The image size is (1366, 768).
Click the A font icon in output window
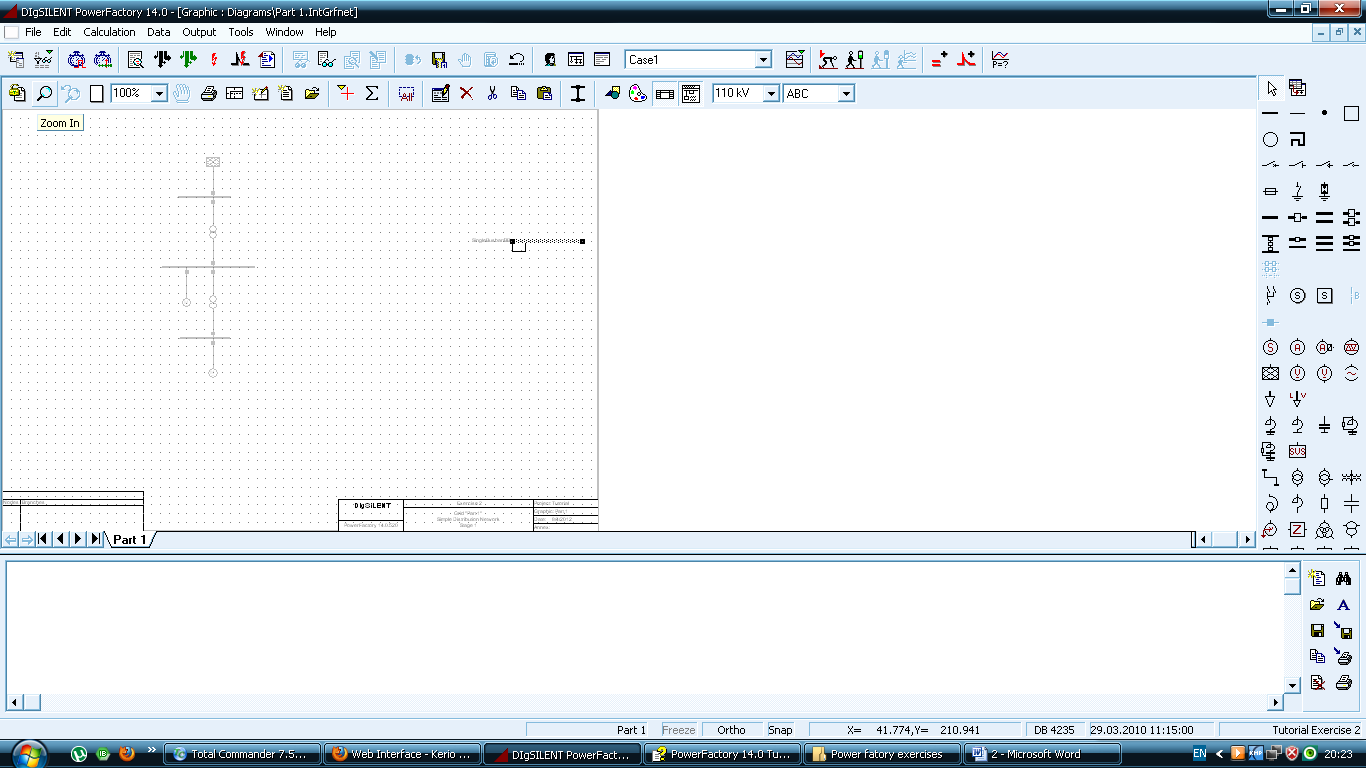(x=1343, y=605)
